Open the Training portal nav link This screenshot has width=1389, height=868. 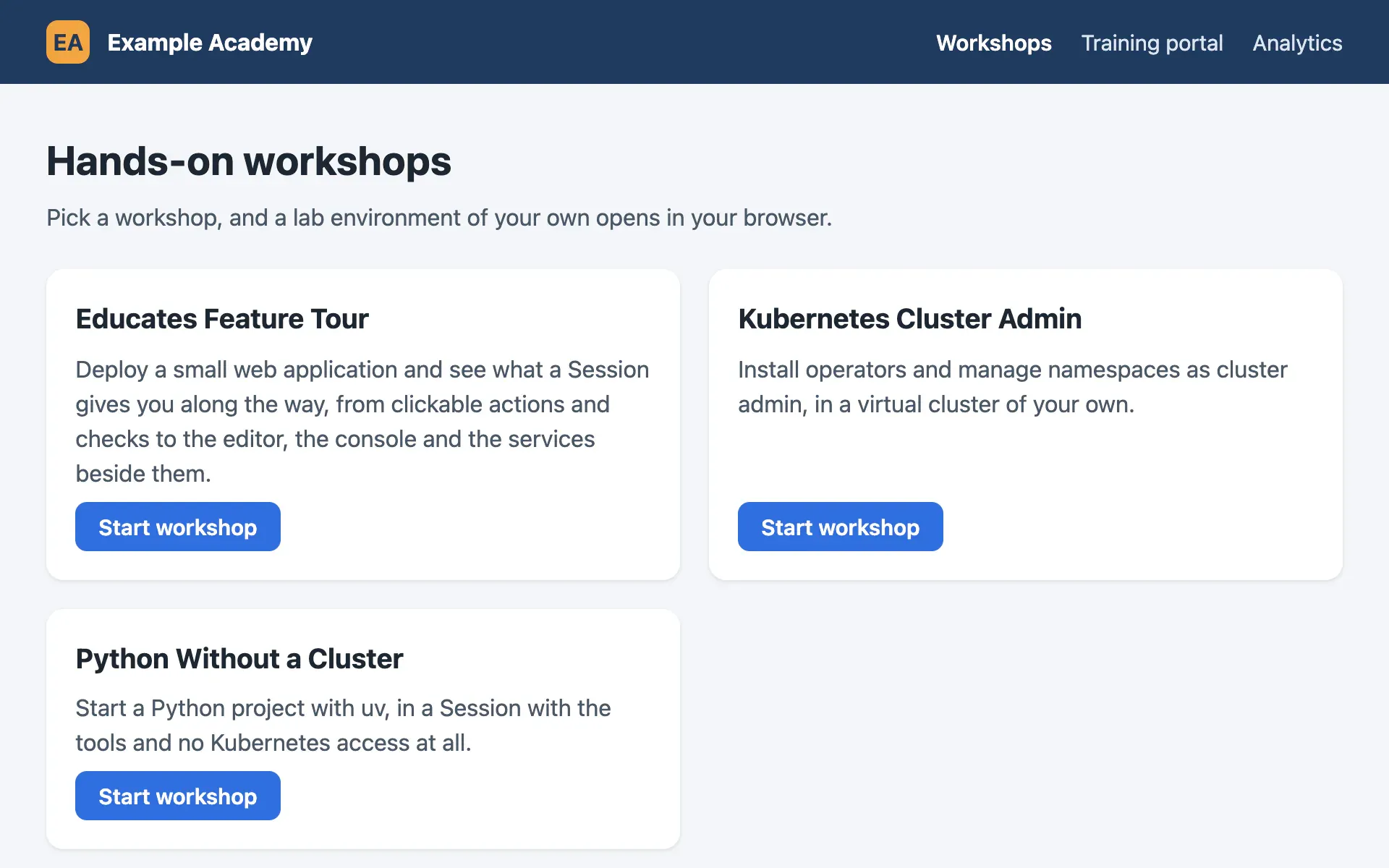pos(1152,43)
